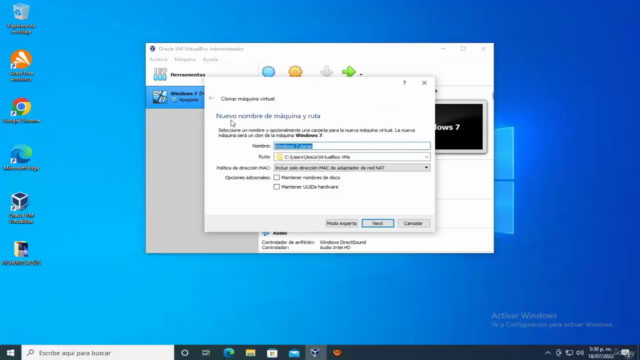Open Task View on taskbar
This screenshot has width=640, height=360.
[x=206, y=353]
